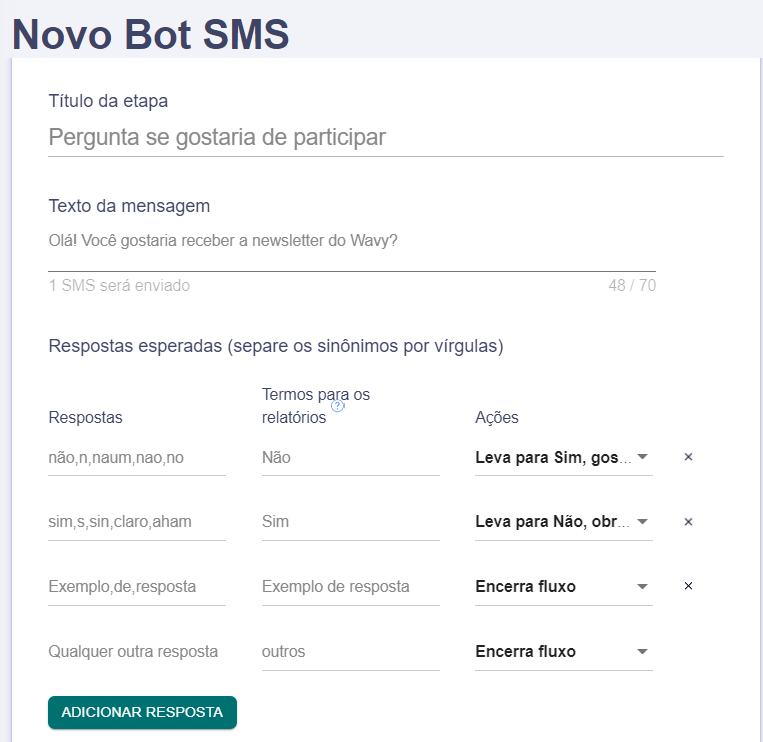The image size is (763, 742).
Task: Click the 'Exemplo de resposta' report term field
Action: (351, 587)
